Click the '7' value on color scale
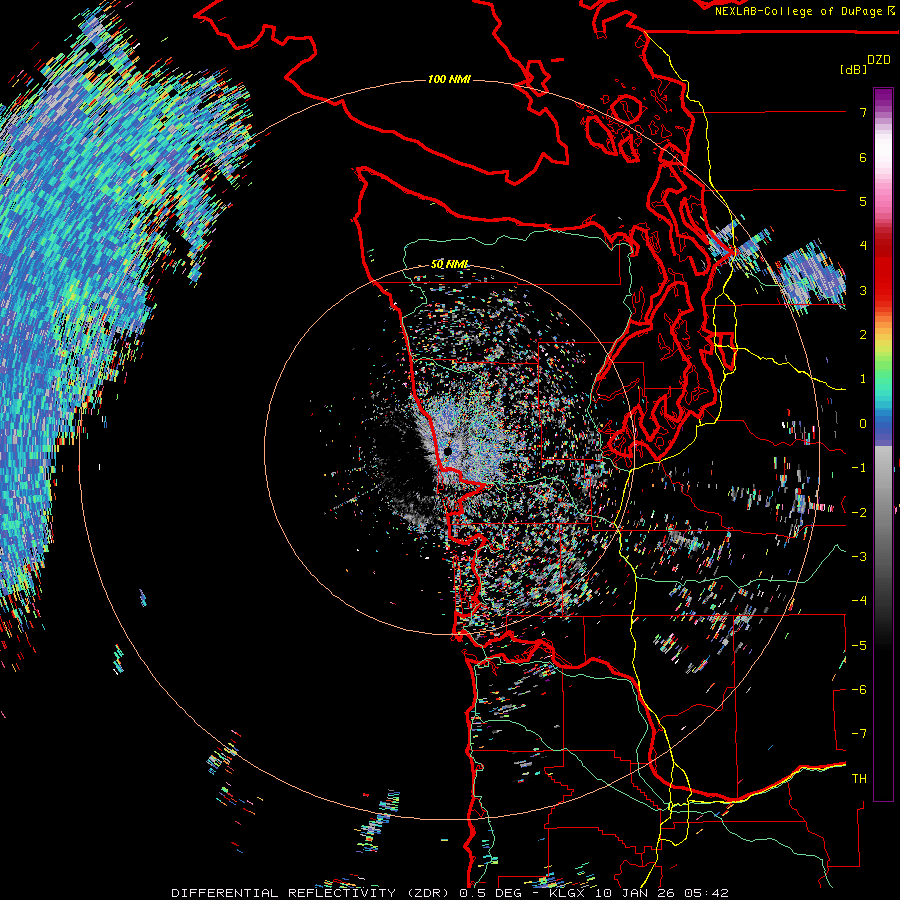The width and height of the screenshot is (900, 900). click(863, 112)
